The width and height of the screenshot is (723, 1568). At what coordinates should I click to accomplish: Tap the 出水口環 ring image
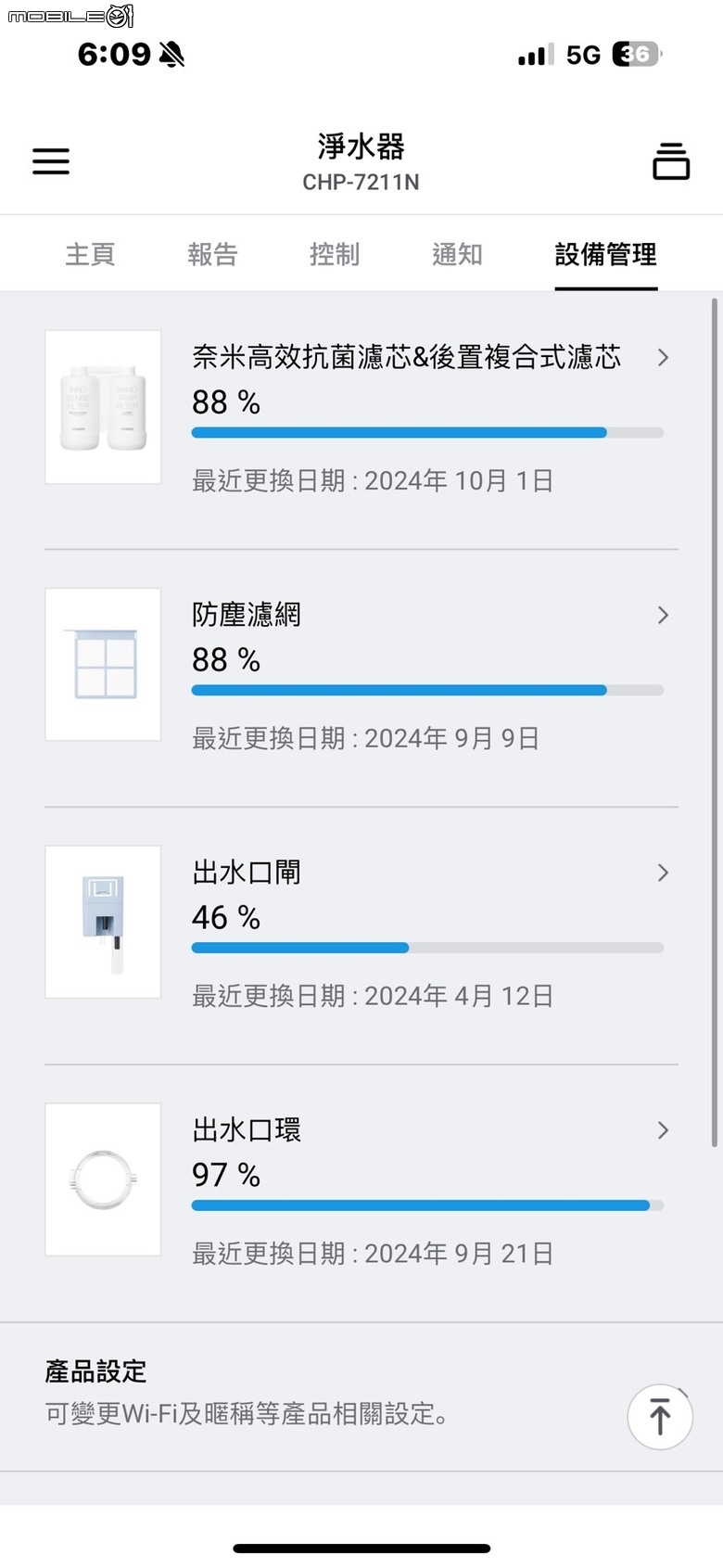[103, 1180]
